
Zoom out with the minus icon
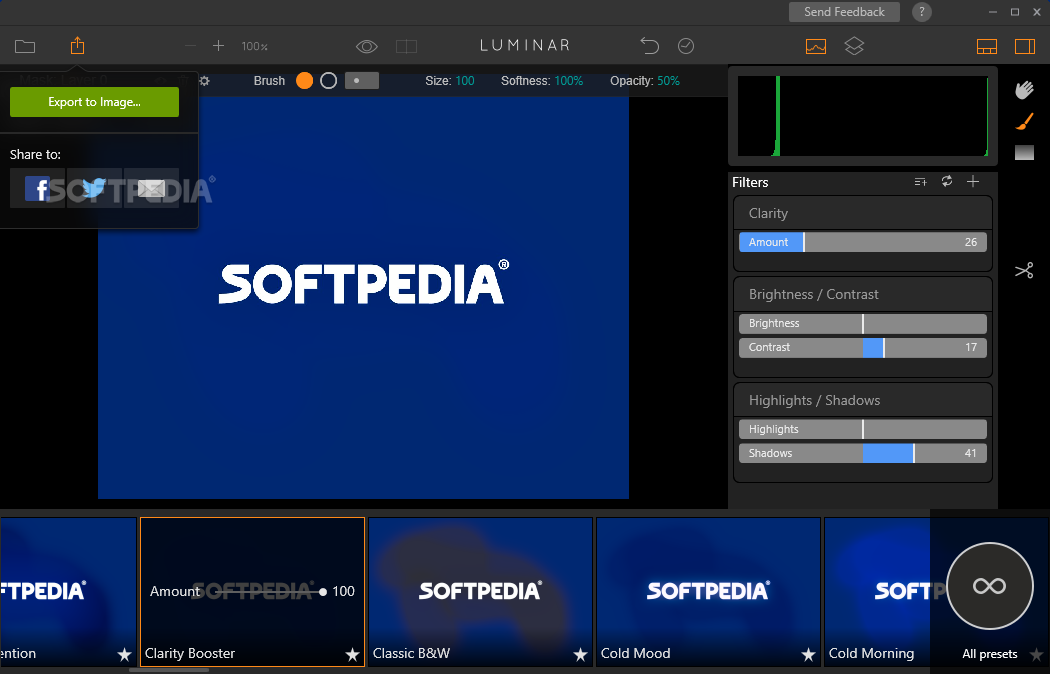click(190, 46)
